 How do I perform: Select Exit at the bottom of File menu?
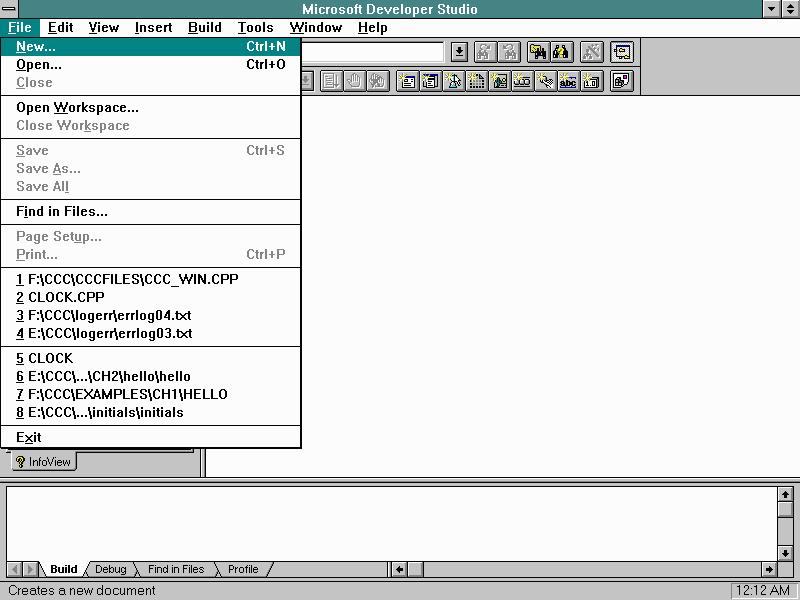click(28, 437)
